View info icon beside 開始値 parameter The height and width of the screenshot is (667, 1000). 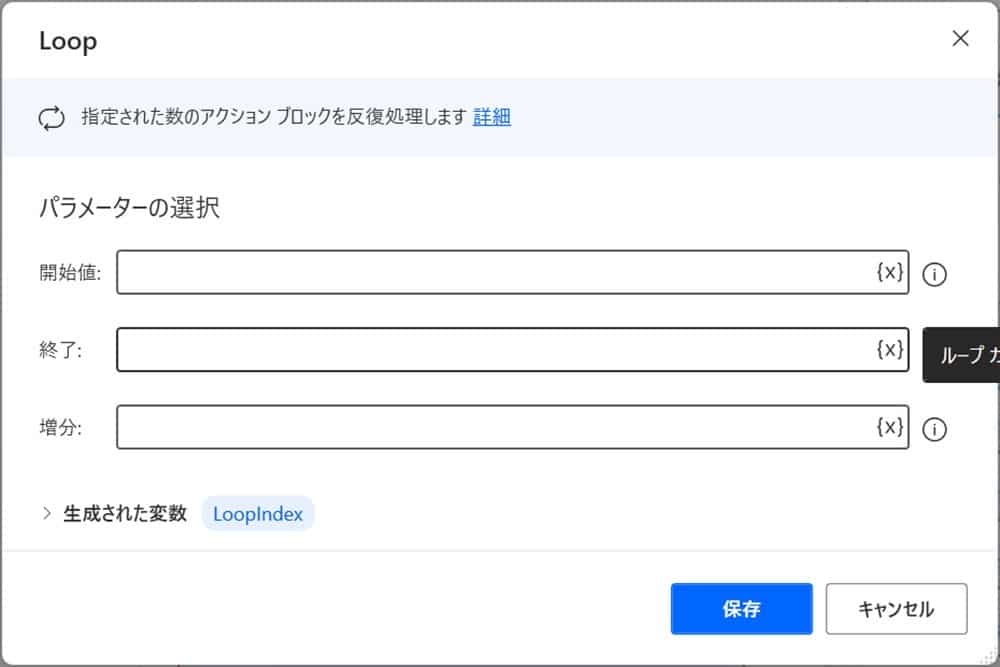935,274
